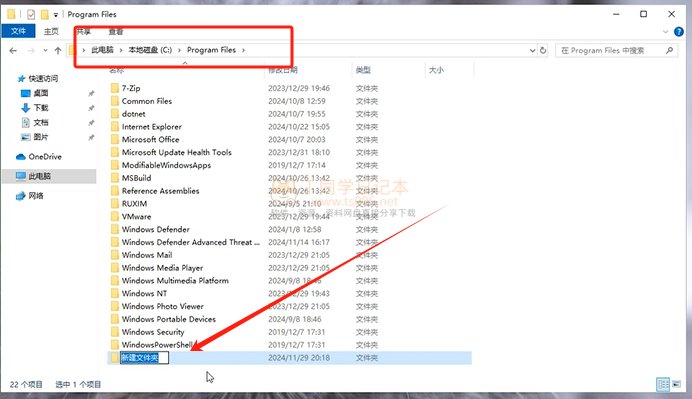Select the dotnet folder

(133, 114)
